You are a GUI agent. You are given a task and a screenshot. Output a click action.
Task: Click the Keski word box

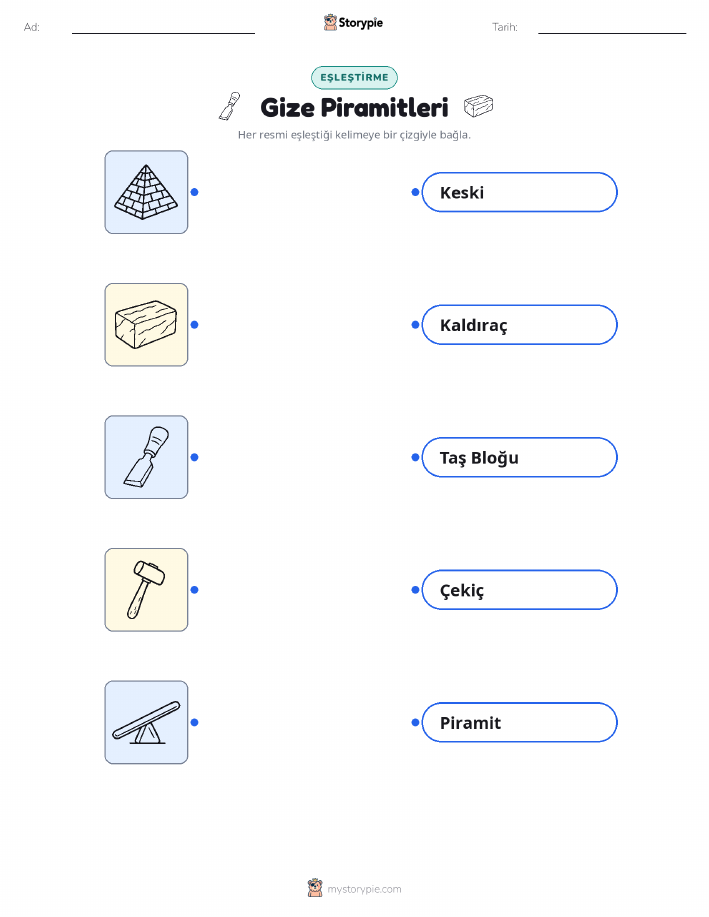click(519, 192)
